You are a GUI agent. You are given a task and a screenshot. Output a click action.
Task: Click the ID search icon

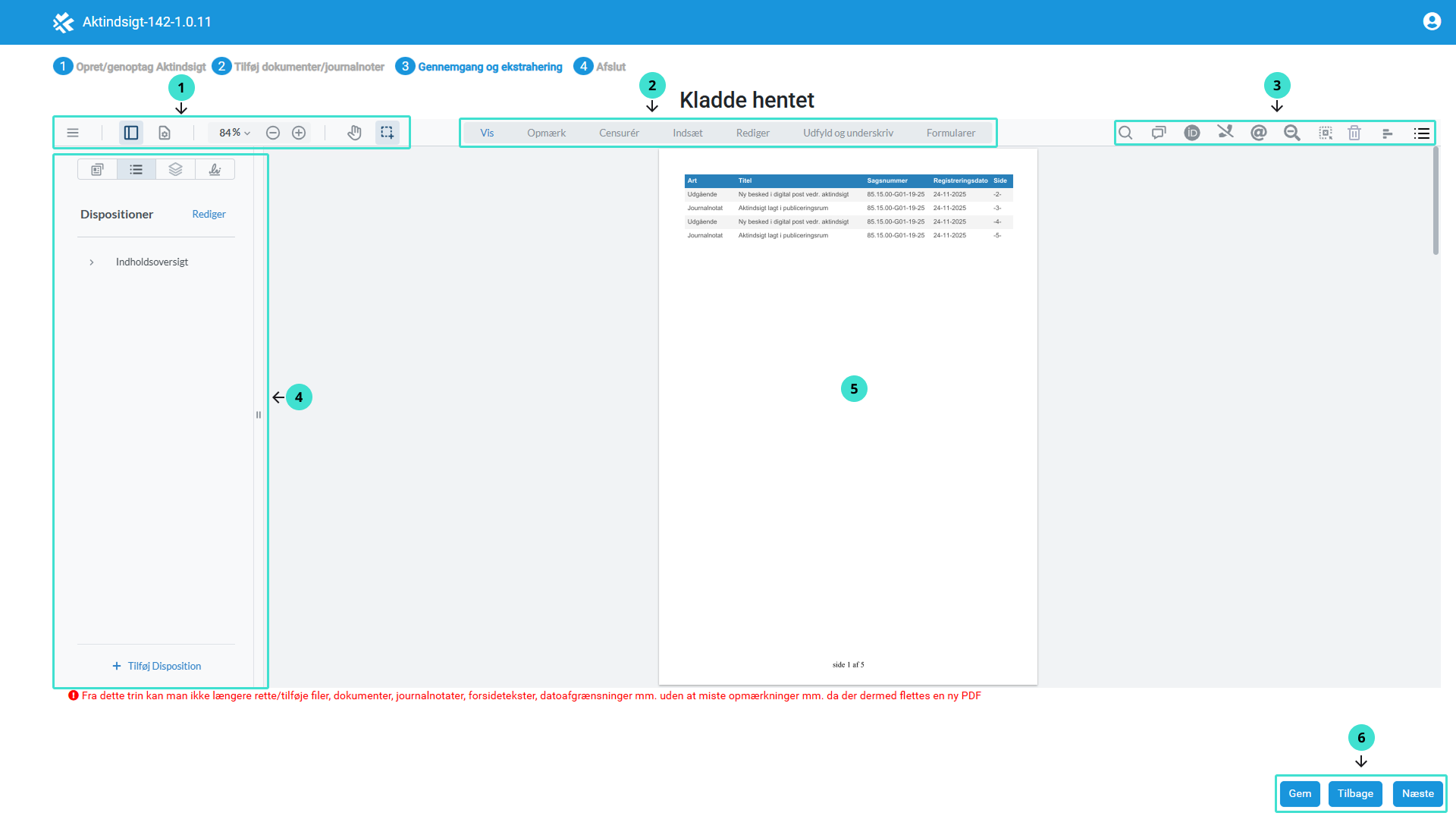click(x=1192, y=133)
